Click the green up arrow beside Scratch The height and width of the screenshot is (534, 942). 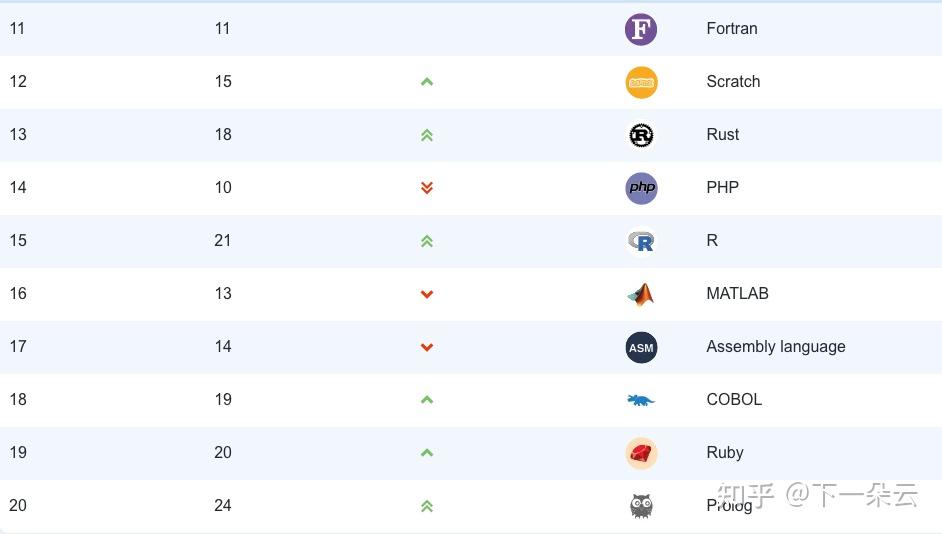coord(427,82)
